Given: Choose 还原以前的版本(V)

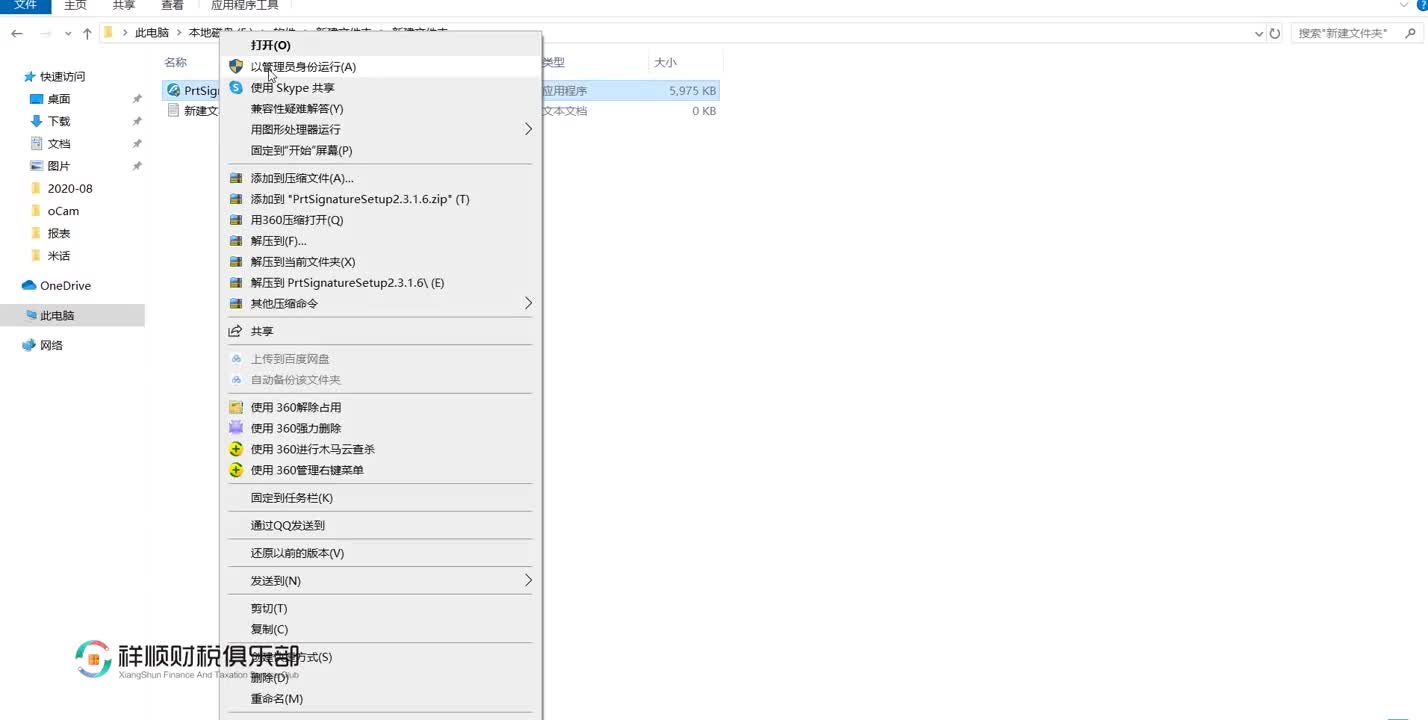Looking at the screenshot, I should pos(297,553).
